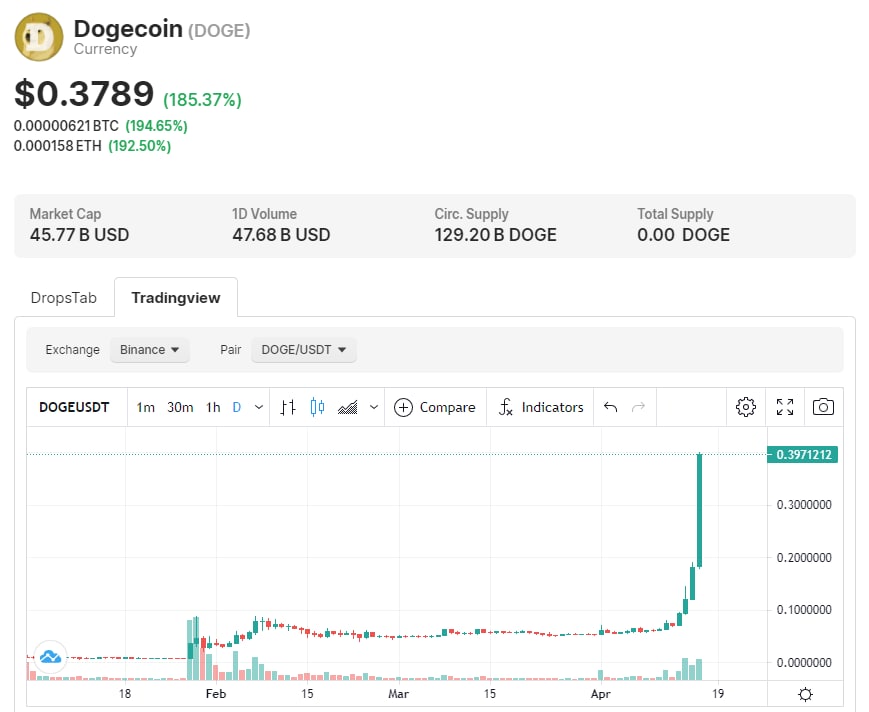Click the 1D Volume value 47.68 B USD

[282, 235]
